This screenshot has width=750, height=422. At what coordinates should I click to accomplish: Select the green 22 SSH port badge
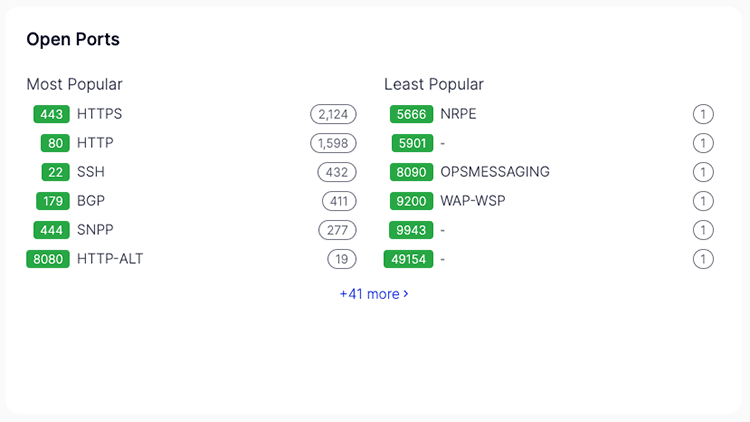55,172
